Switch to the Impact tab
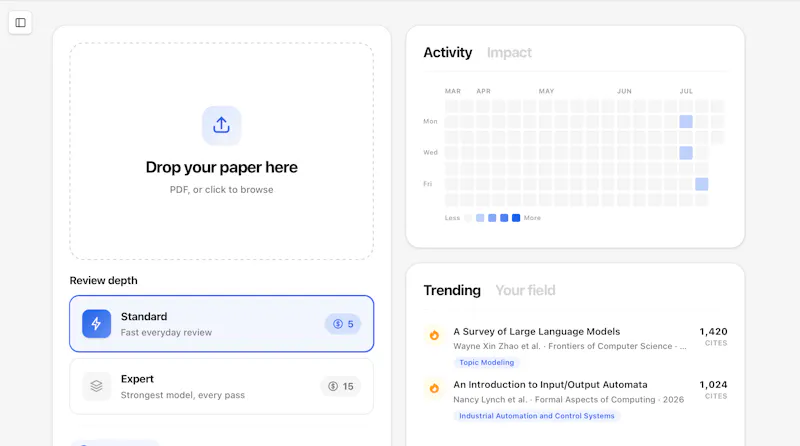This screenshot has height=446, width=800. tap(509, 53)
